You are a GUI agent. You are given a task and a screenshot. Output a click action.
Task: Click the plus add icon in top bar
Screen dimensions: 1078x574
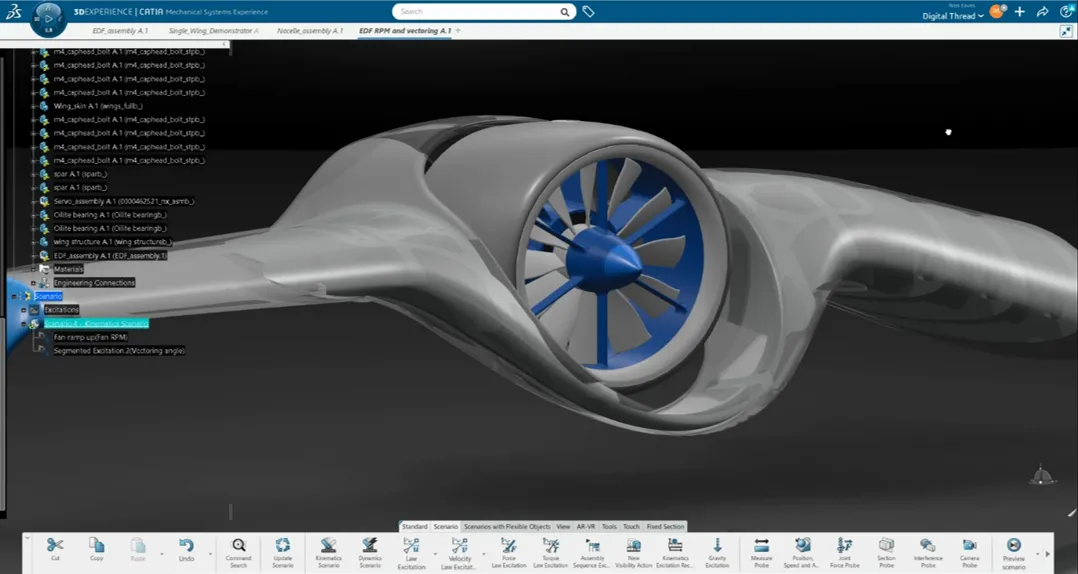tap(1020, 12)
